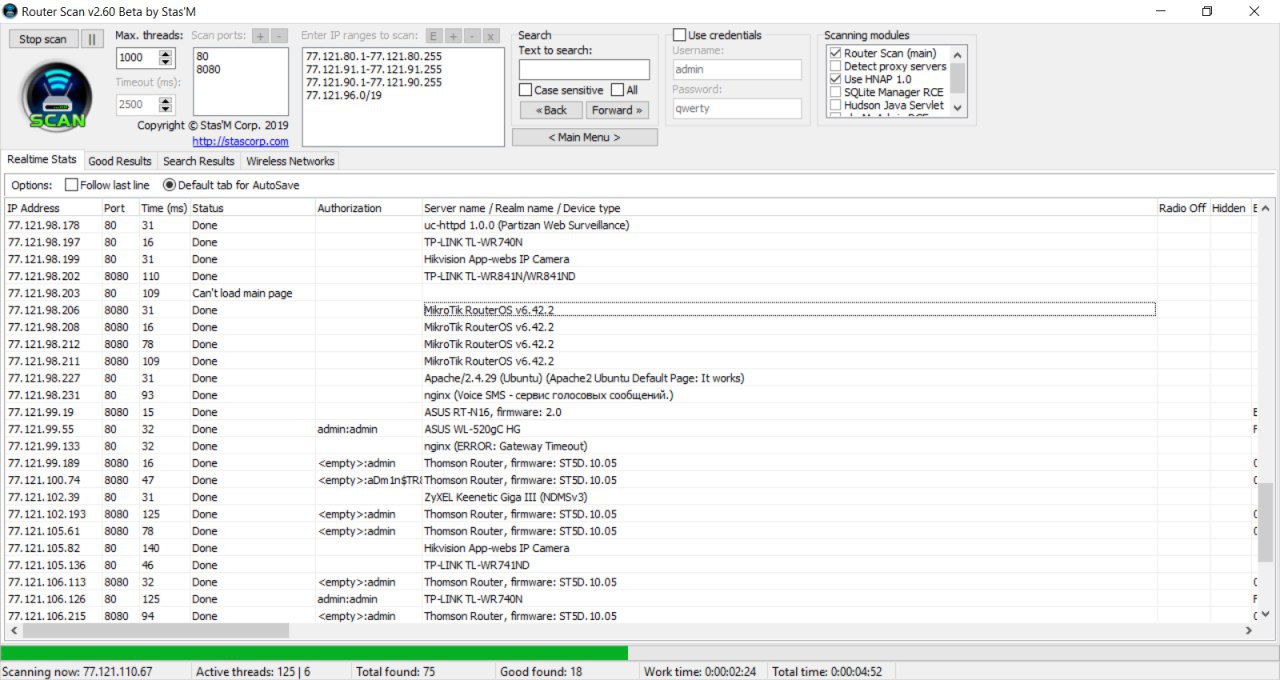Enable Detect proxy servers module
This screenshot has width=1280, height=680.
tap(835, 66)
